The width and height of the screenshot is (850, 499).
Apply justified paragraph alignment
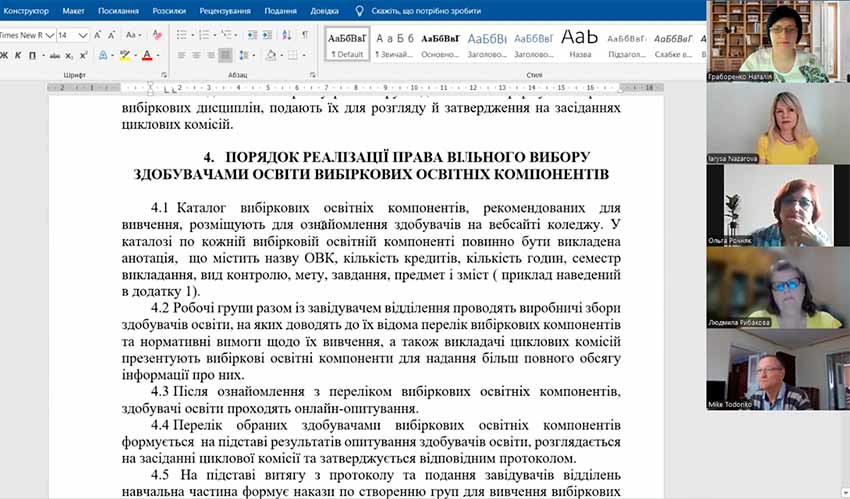(x=226, y=56)
